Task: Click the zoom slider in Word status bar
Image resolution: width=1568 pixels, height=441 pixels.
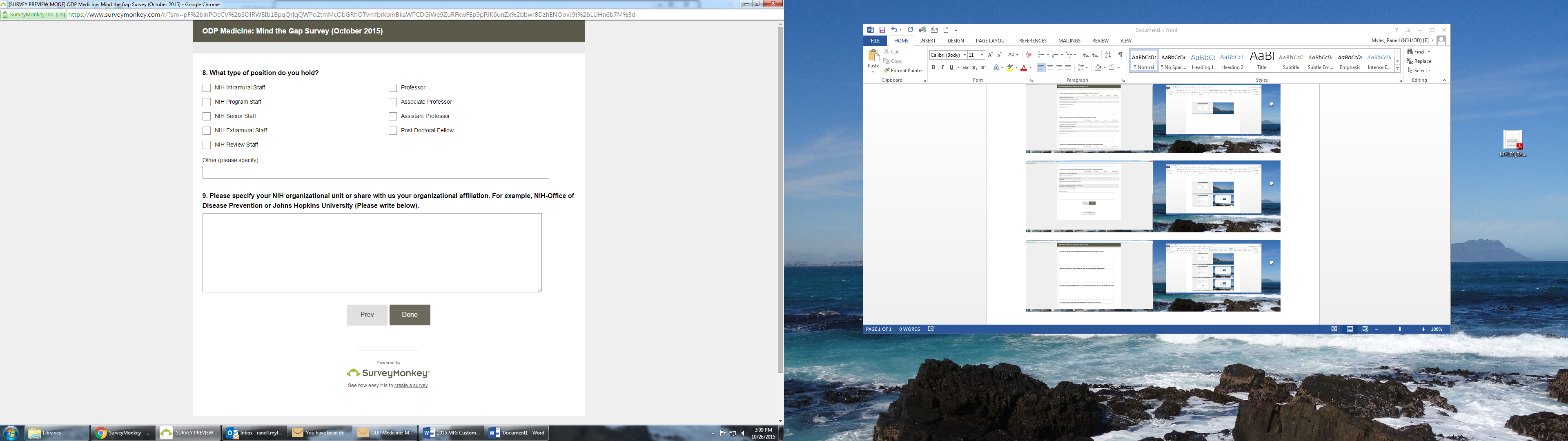Action: [x=1400, y=329]
